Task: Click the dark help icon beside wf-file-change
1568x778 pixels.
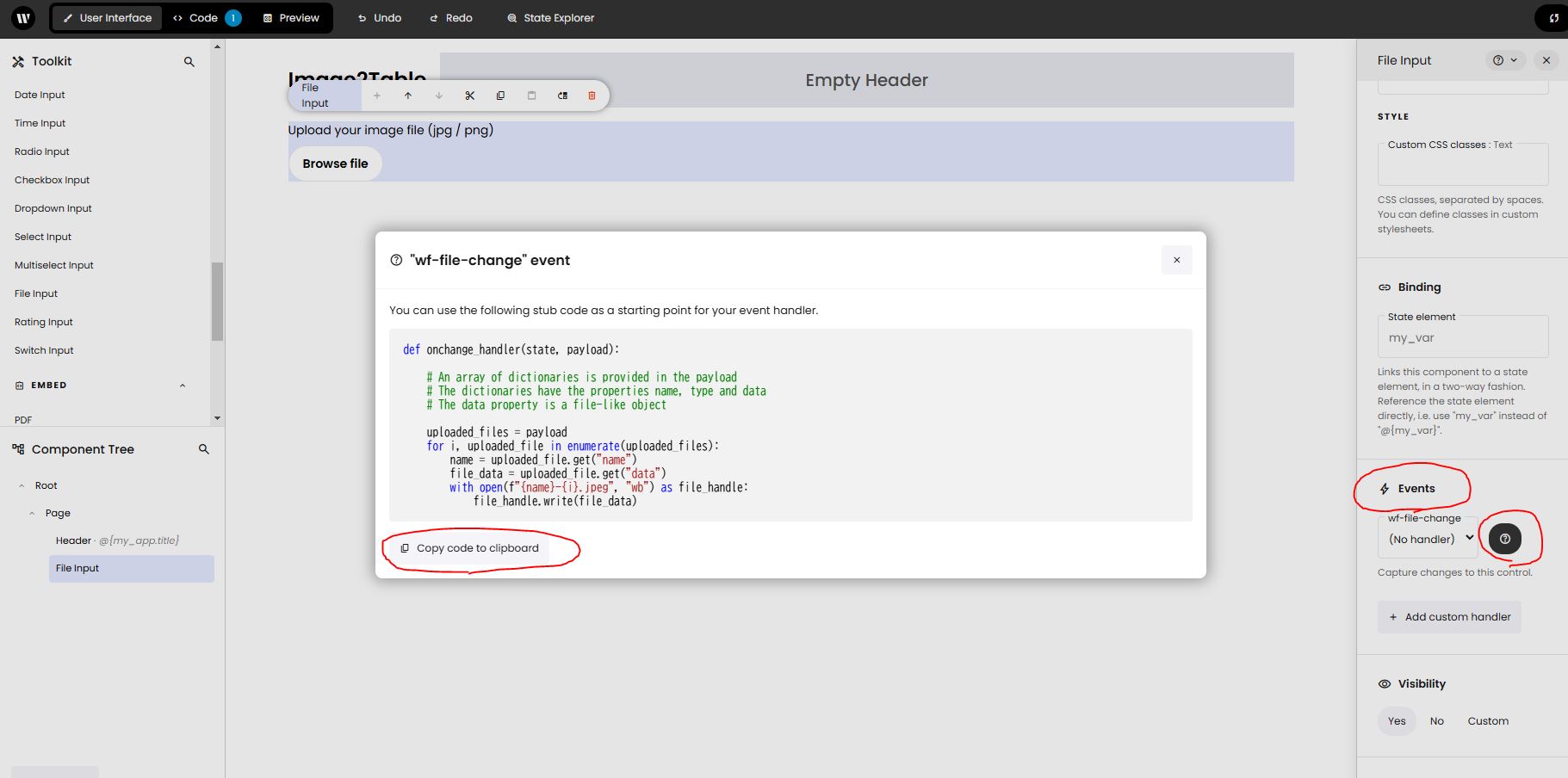Action: click(x=1504, y=539)
